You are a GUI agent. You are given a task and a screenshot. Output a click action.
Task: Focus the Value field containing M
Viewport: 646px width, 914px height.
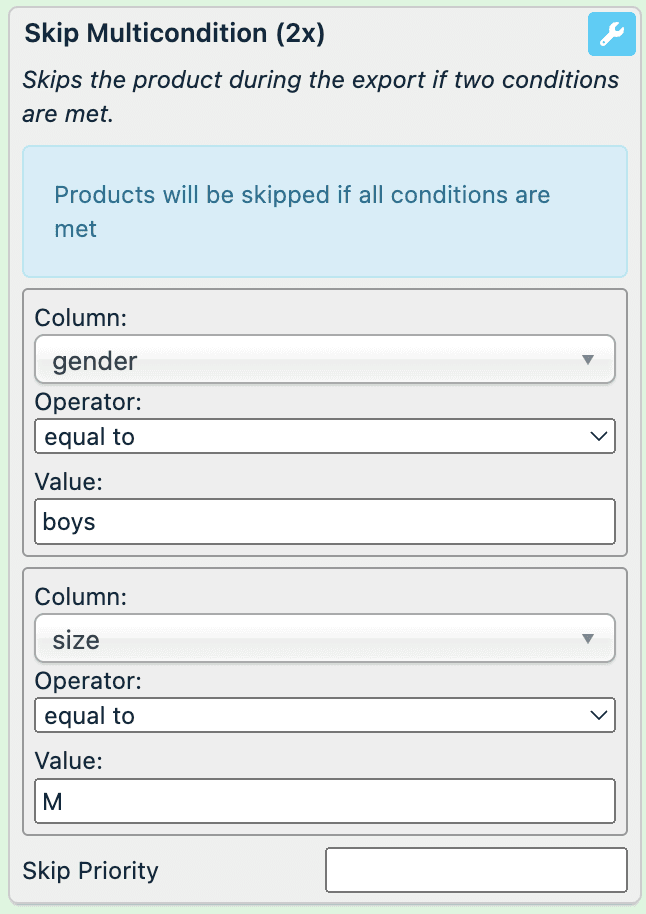324,800
